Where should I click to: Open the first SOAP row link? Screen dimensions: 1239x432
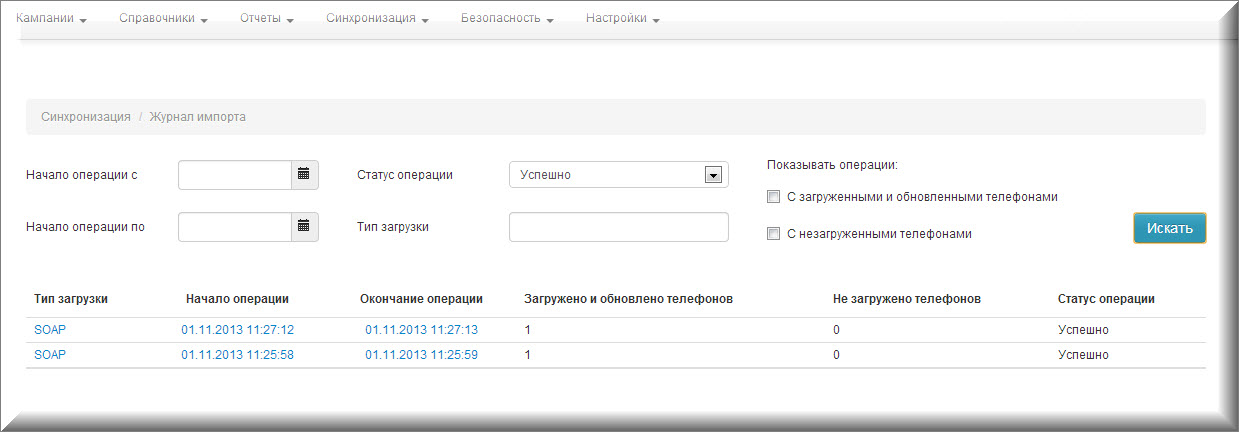click(x=49, y=330)
